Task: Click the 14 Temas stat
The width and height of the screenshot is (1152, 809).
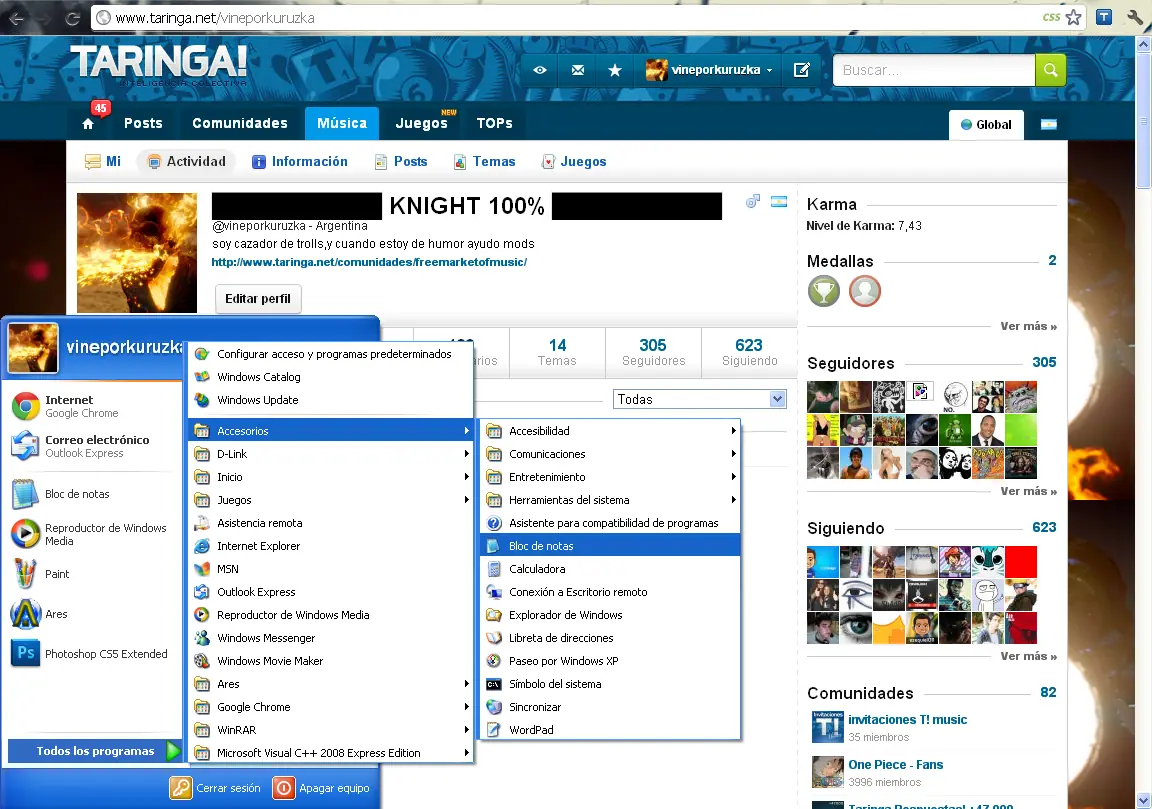Action: pyautogui.click(x=557, y=352)
